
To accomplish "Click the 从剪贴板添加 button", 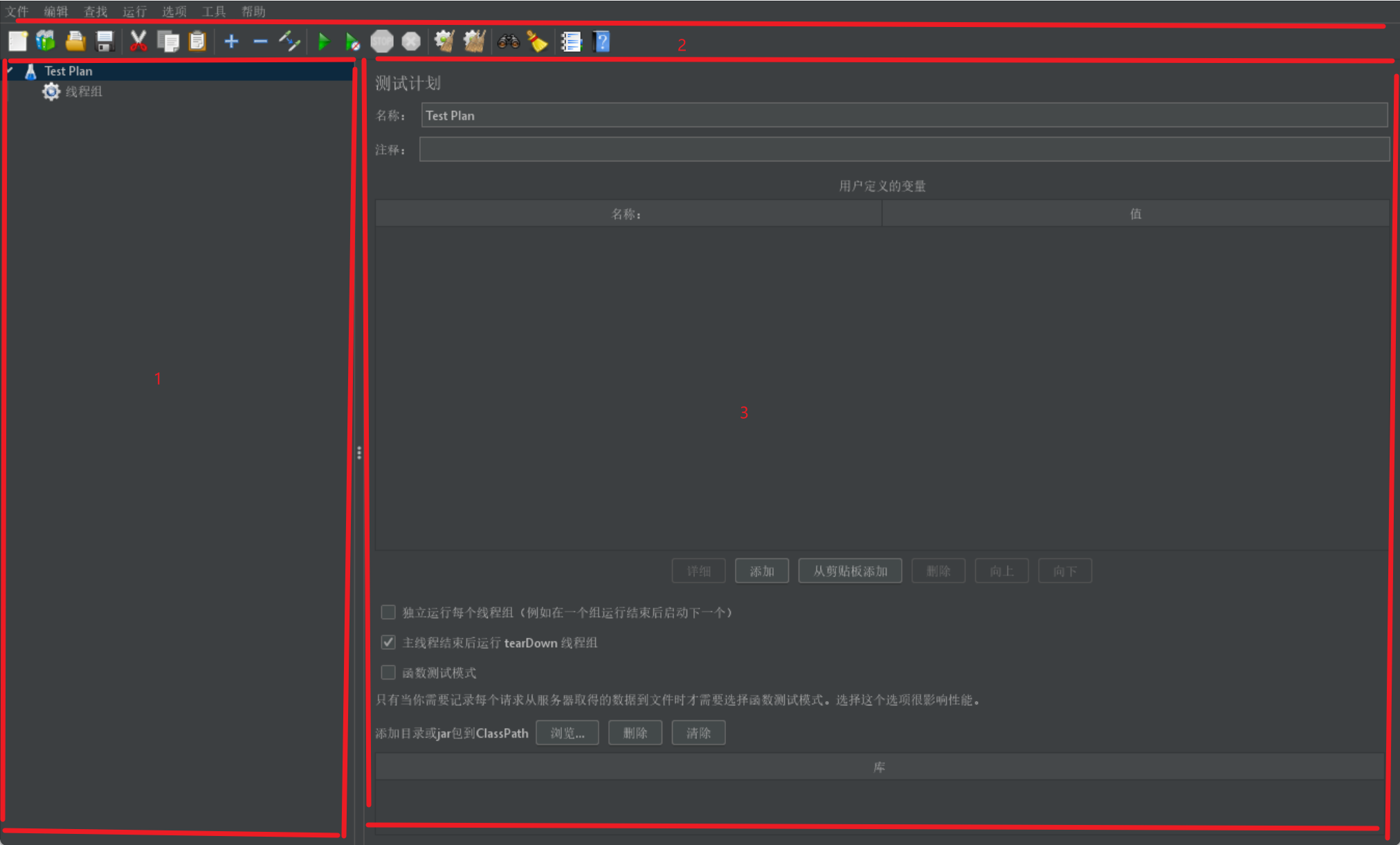I will point(850,571).
